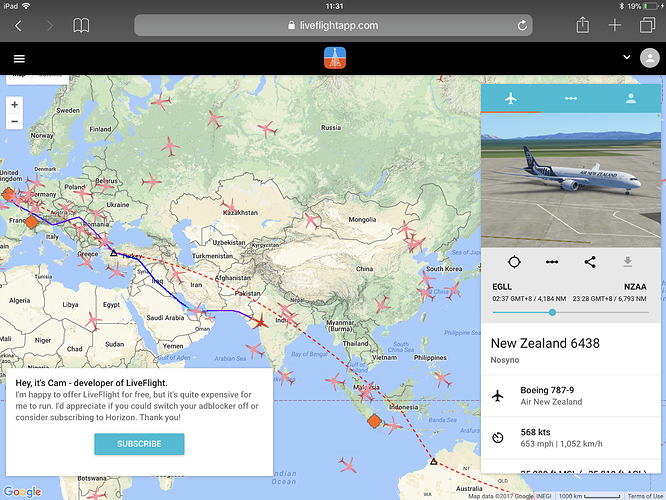This screenshot has height=500, width=666.
Task: Open pilot name Nosyno
Action: 505,360
